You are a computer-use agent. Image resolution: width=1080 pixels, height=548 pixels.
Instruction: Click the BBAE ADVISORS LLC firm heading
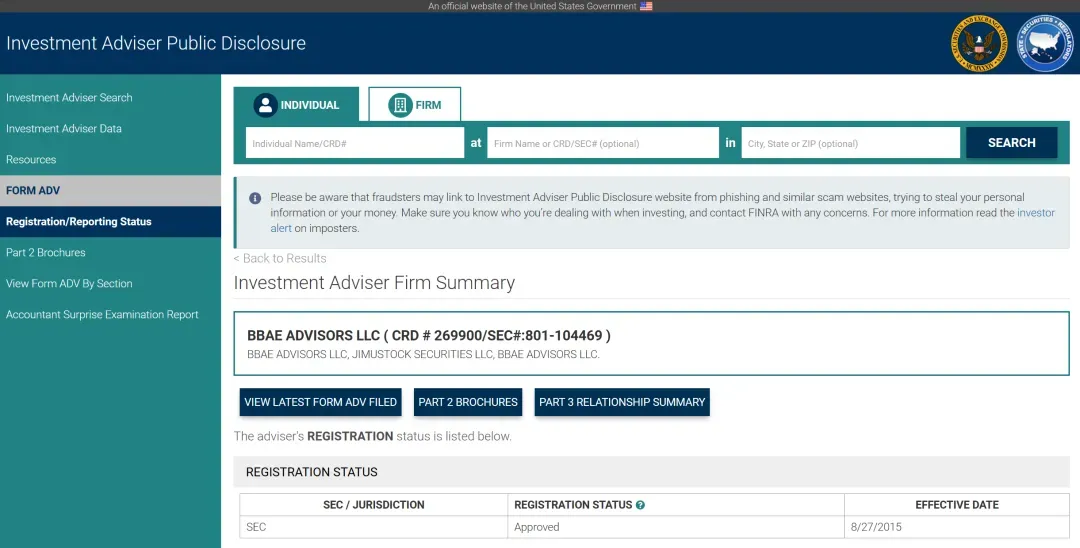(428, 335)
